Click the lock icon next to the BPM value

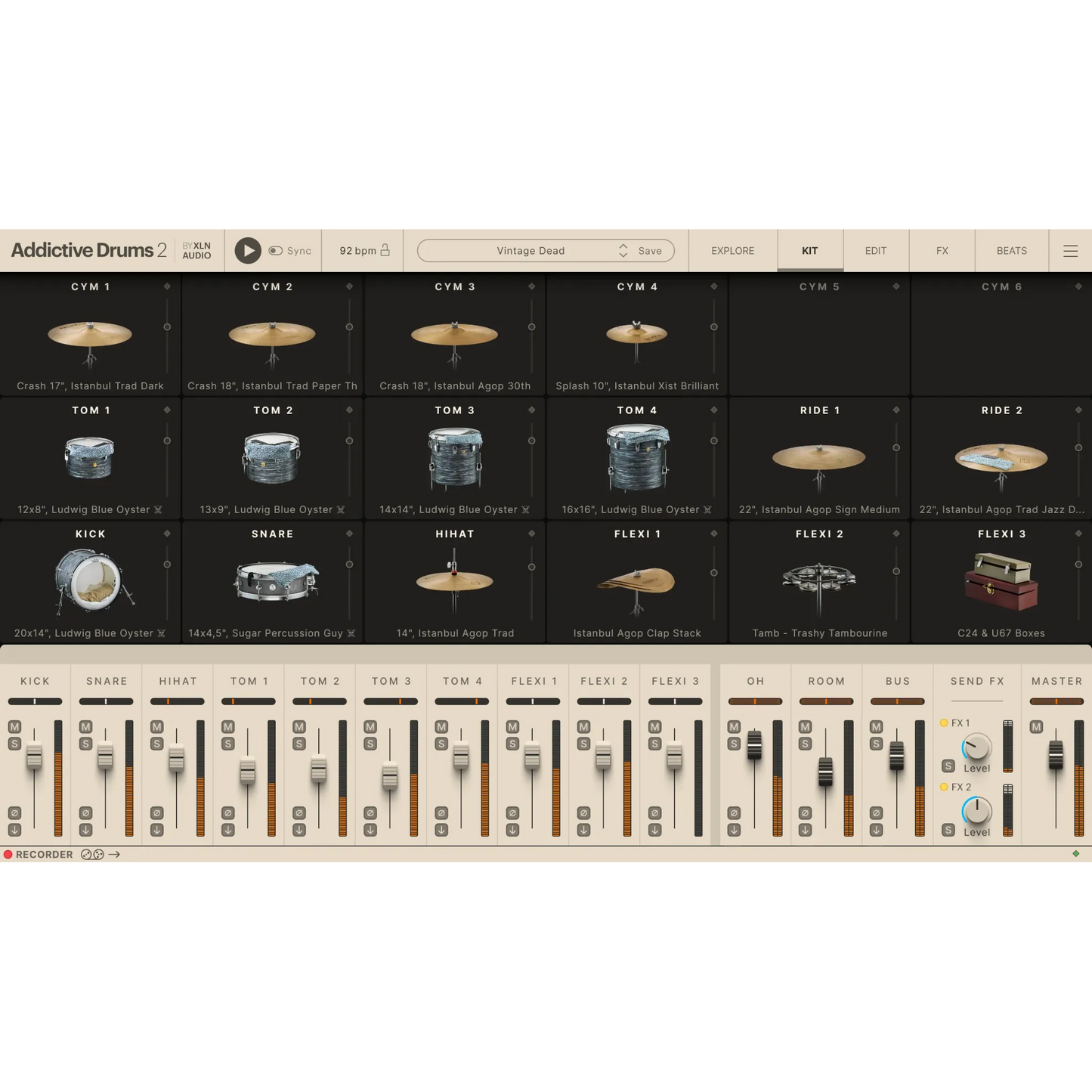[384, 250]
